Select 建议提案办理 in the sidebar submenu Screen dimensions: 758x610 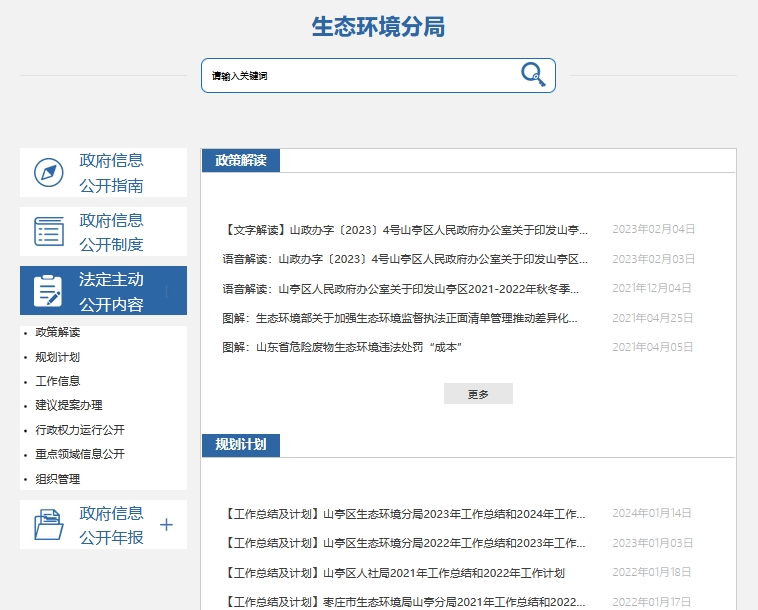69,406
